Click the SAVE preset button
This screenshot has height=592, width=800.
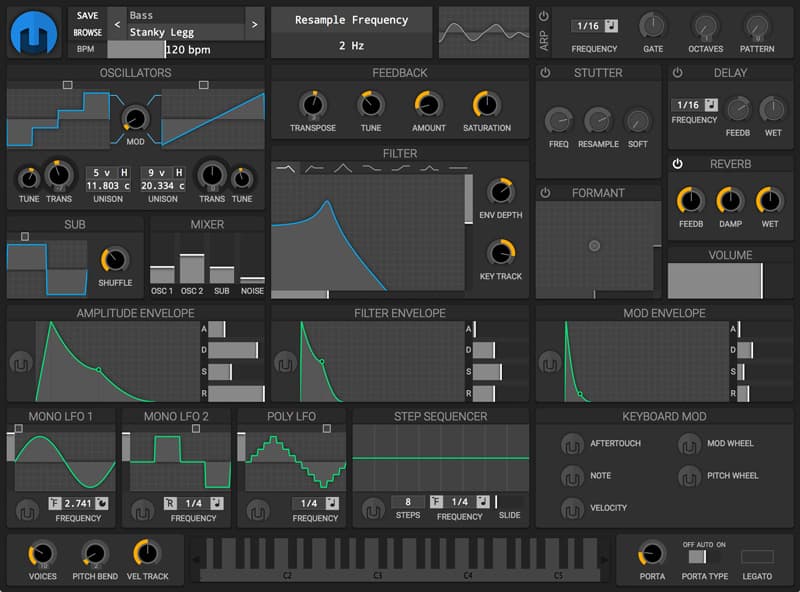(88, 15)
